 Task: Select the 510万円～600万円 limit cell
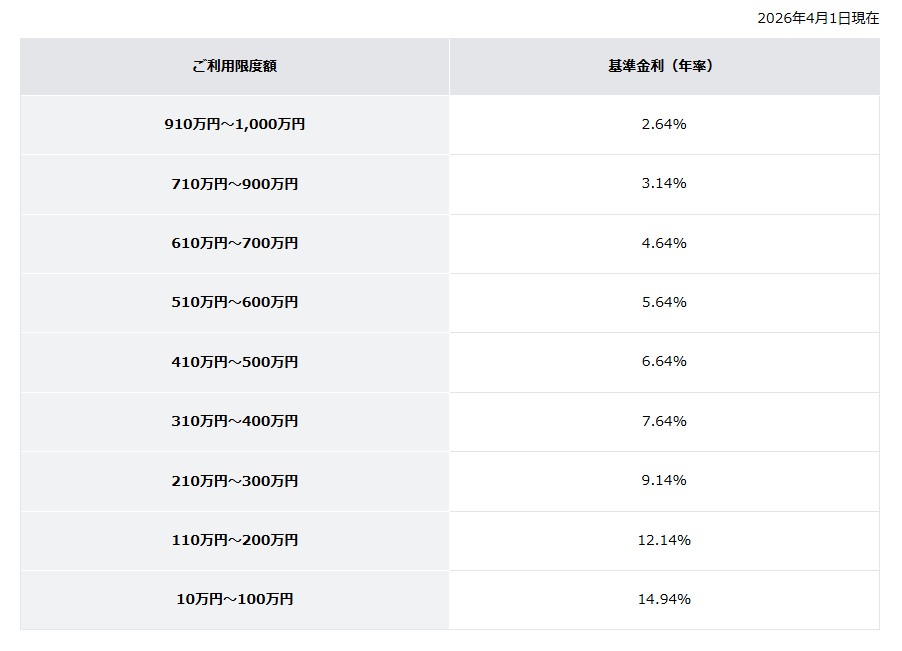tap(234, 302)
